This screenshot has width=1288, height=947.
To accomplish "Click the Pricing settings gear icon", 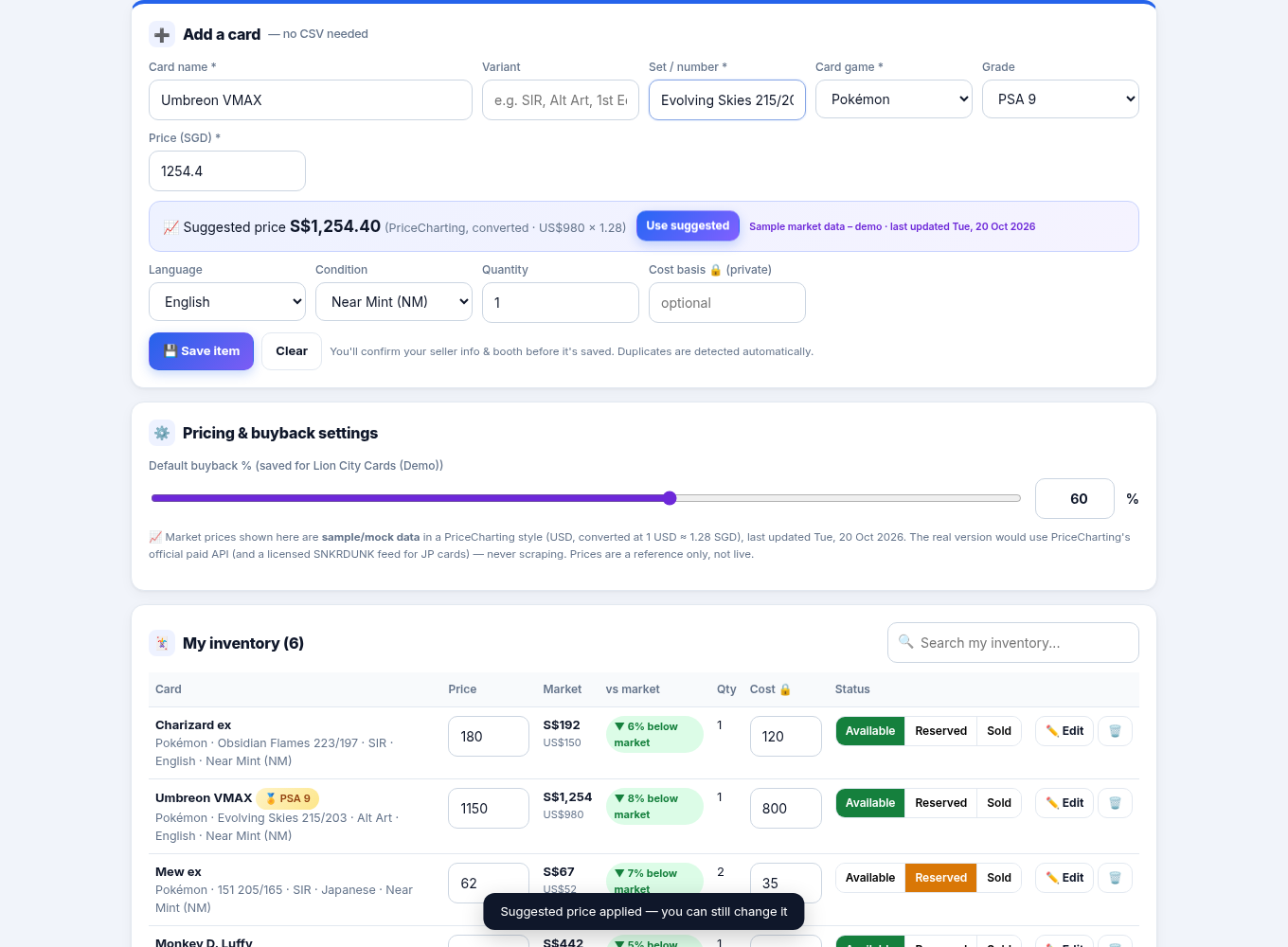I will (x=162, y=434).
